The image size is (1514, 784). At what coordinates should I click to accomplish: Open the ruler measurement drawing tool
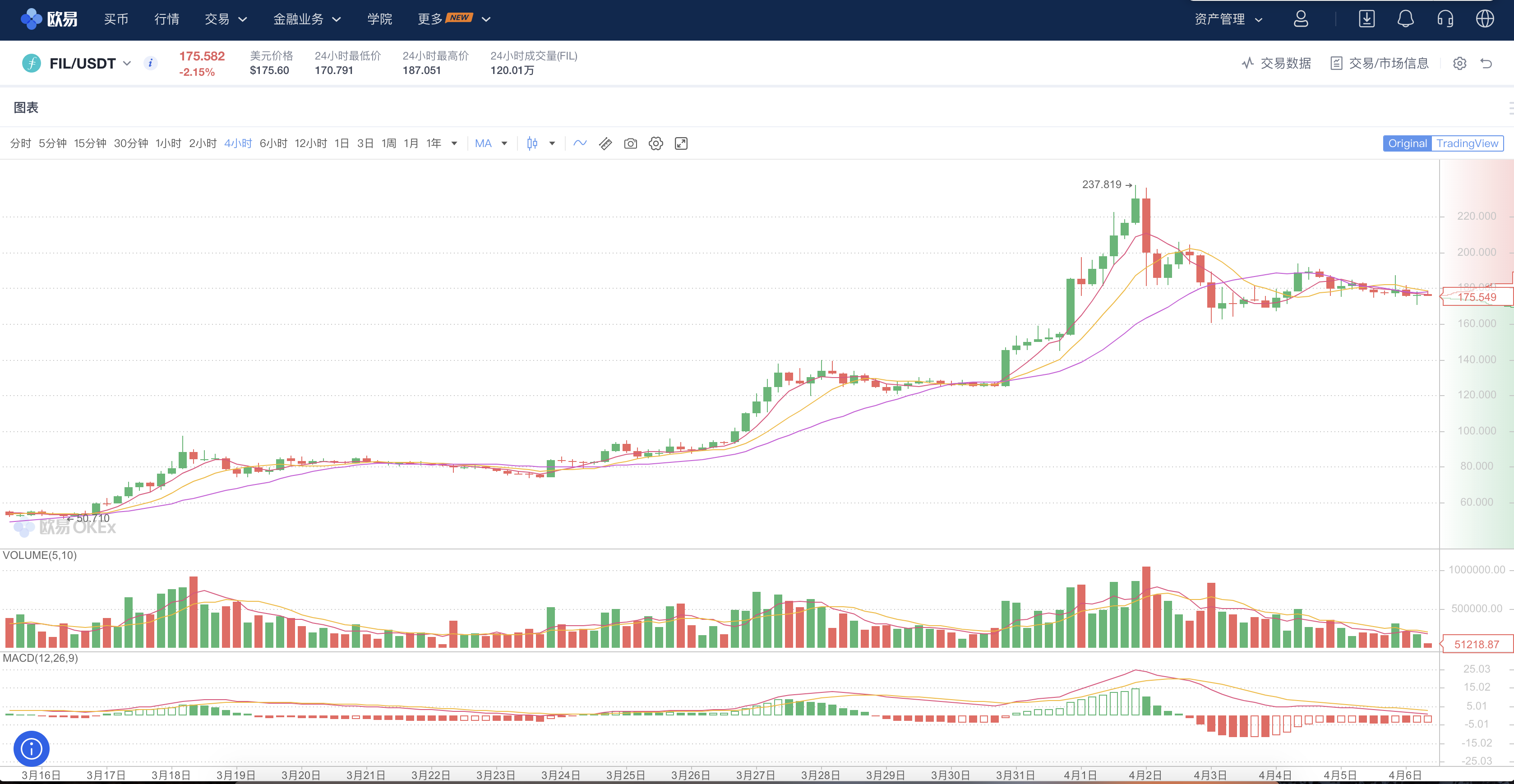(x=605, y=143)
